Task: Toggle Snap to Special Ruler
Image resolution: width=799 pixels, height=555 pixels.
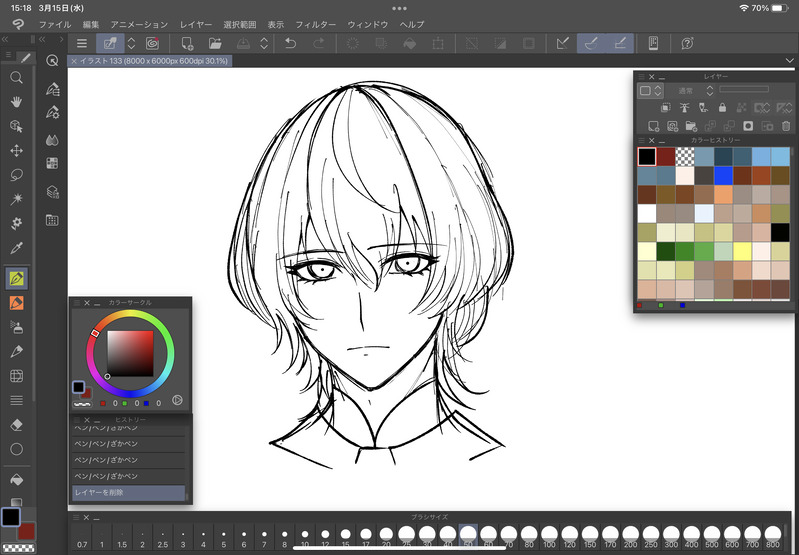Action: 591,43
